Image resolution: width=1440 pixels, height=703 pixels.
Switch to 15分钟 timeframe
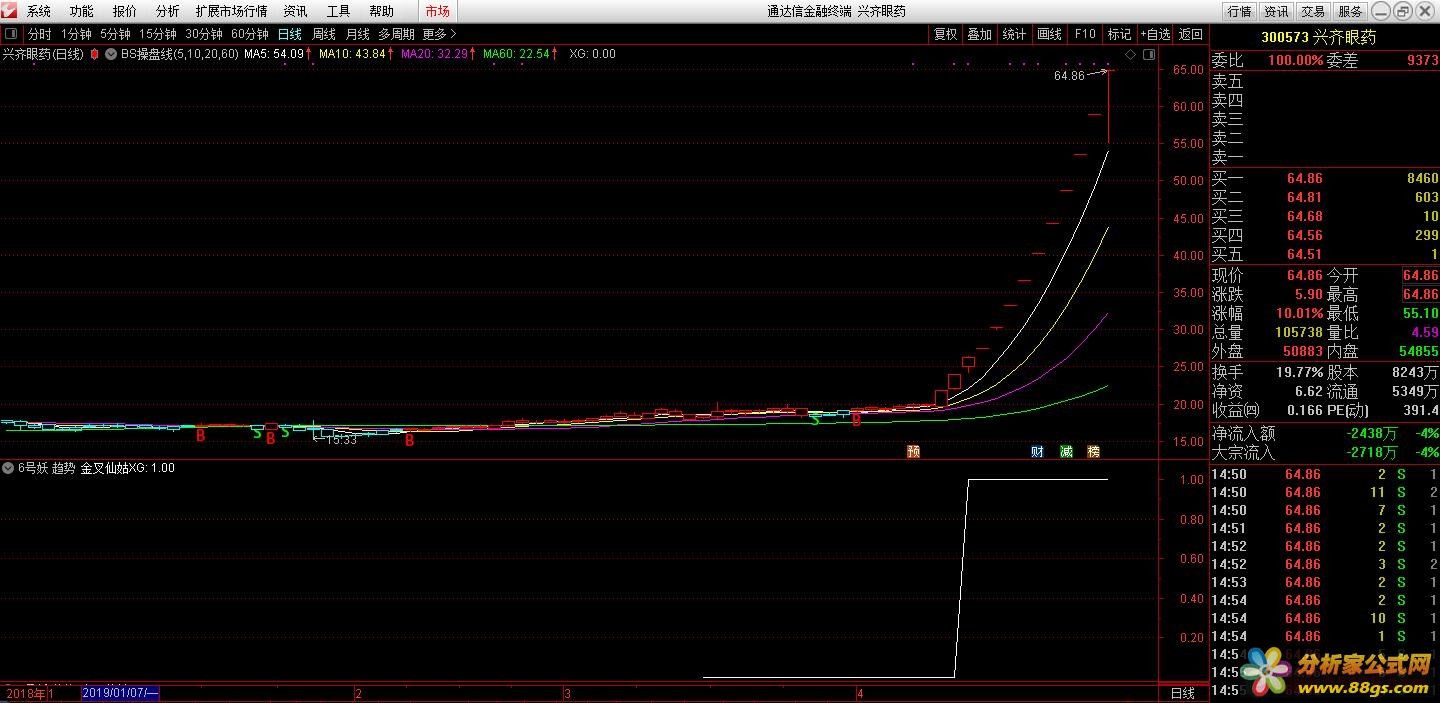(x=157, y=34)
